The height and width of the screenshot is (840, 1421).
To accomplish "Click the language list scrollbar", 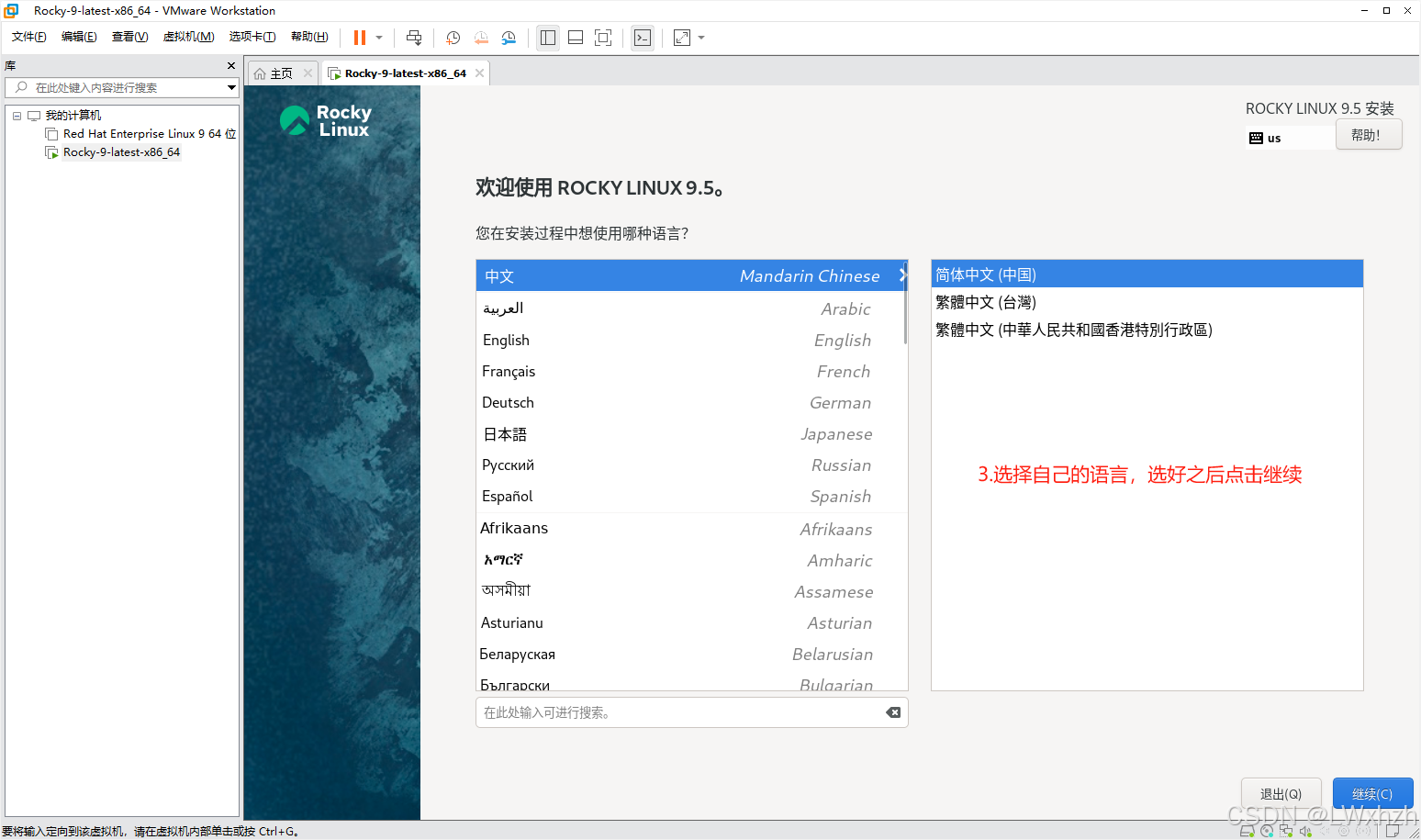I will click(905, 303).
